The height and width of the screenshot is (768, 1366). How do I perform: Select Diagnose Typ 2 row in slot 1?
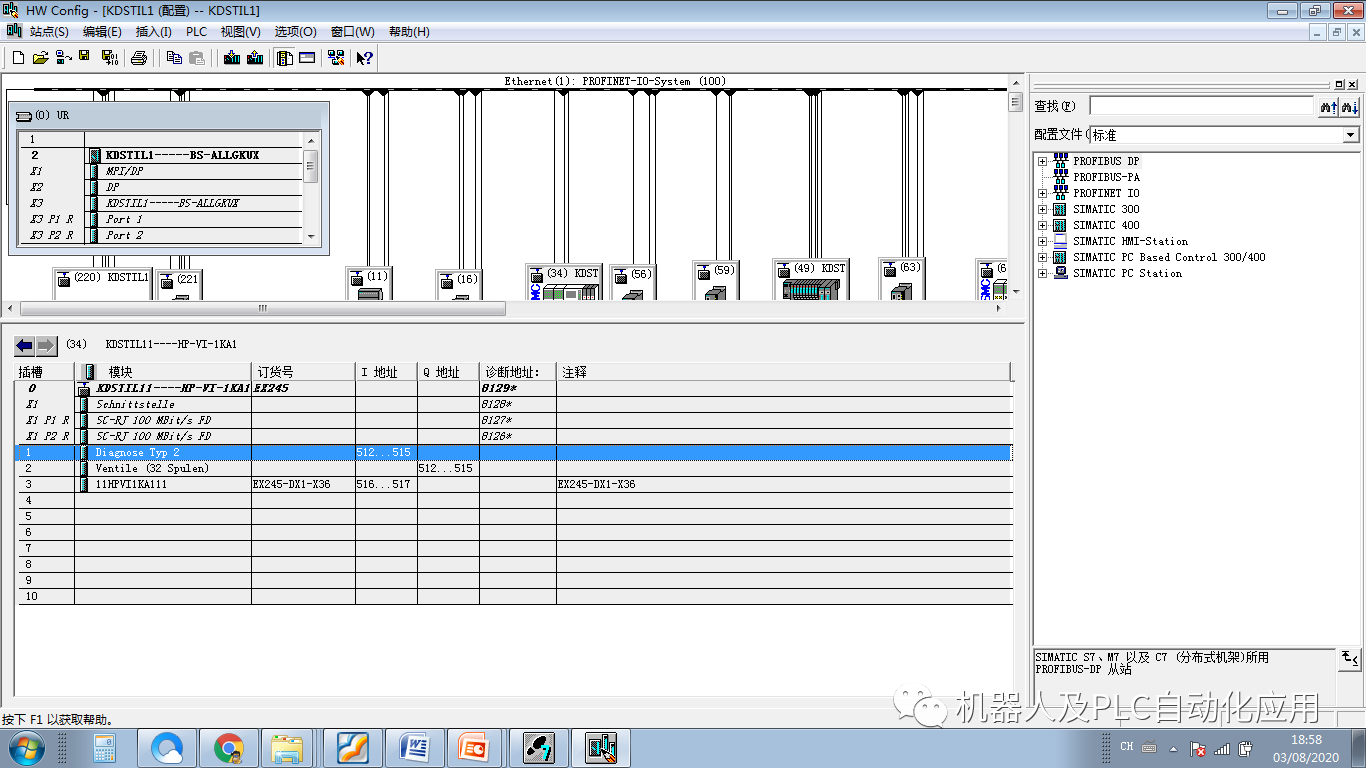pos(515,453)
